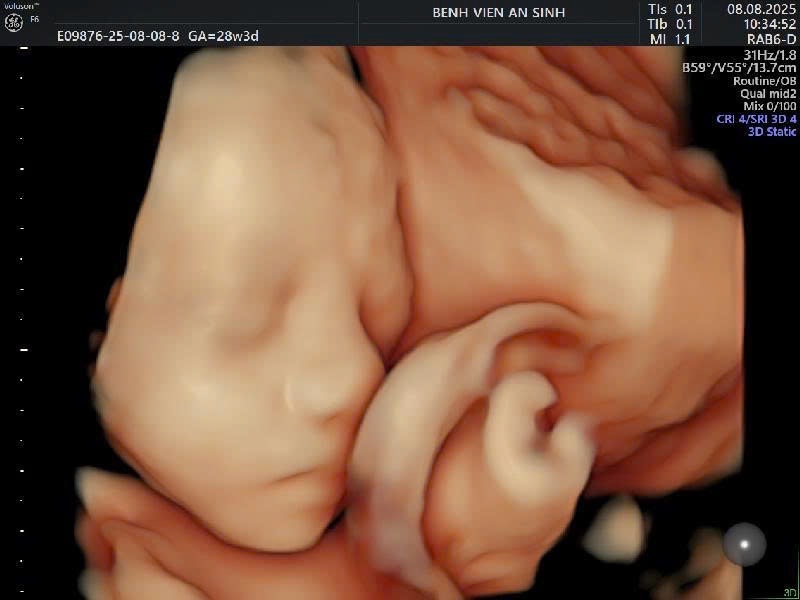Click the BENH VIEN AN SINH hospital name
This screenshot has width=800, height=600.
pos(498,12)
